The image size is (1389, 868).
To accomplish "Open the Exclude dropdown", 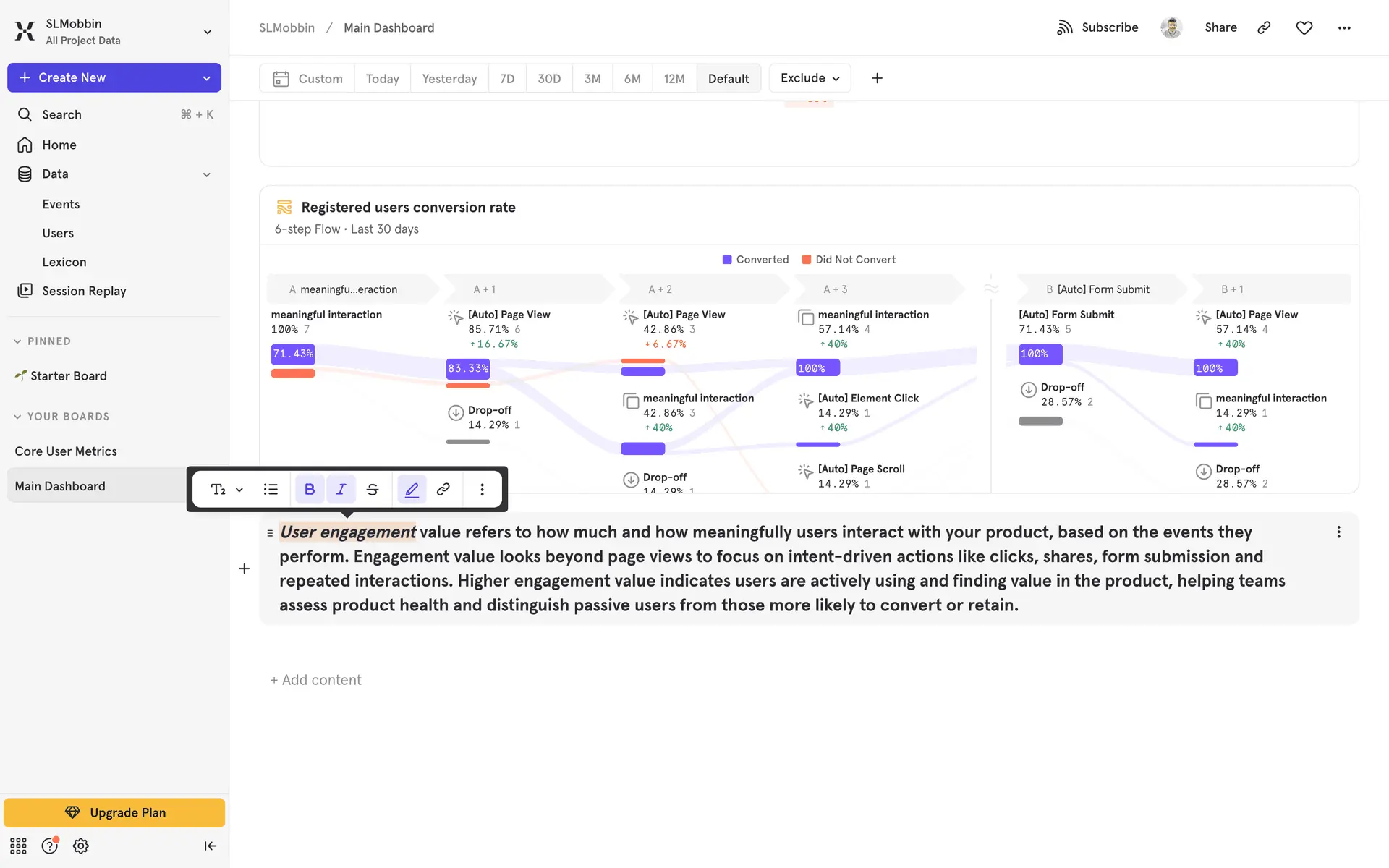I will pyautogui.click(x=810, y=78).
